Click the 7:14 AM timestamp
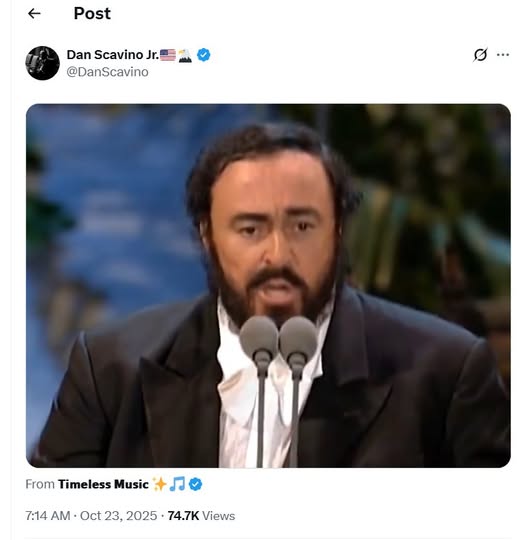The height and width of the screenshot is (540, 521). pos(48,516)
